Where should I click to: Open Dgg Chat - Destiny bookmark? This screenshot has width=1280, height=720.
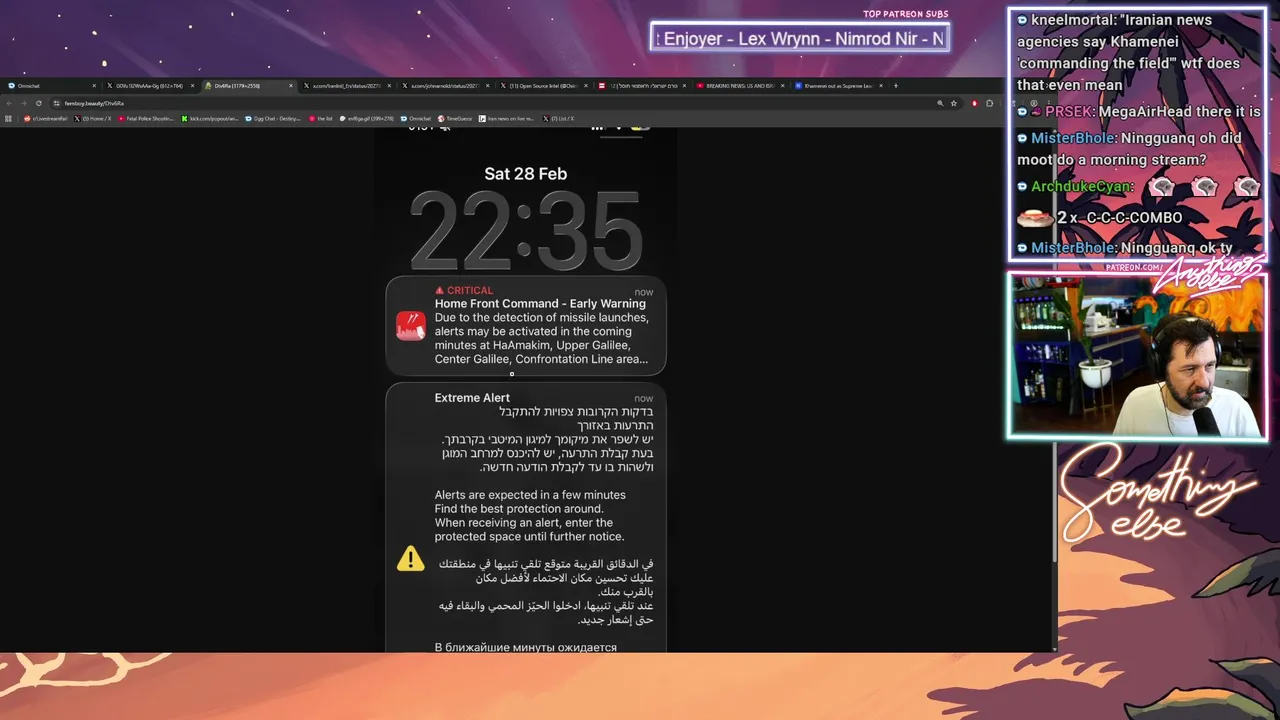click(273, 118)
